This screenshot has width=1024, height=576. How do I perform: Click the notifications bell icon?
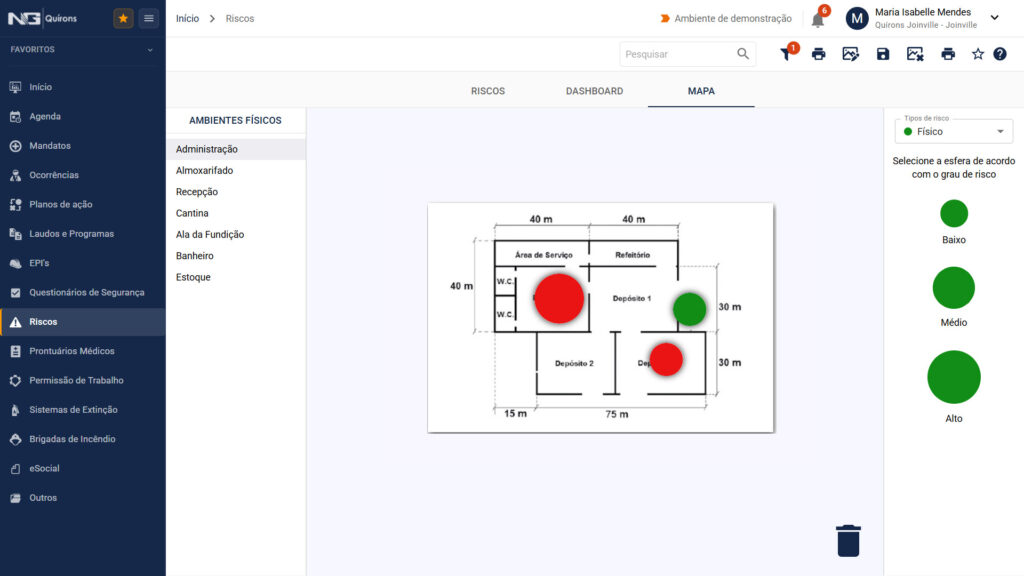tap(818, 20)
